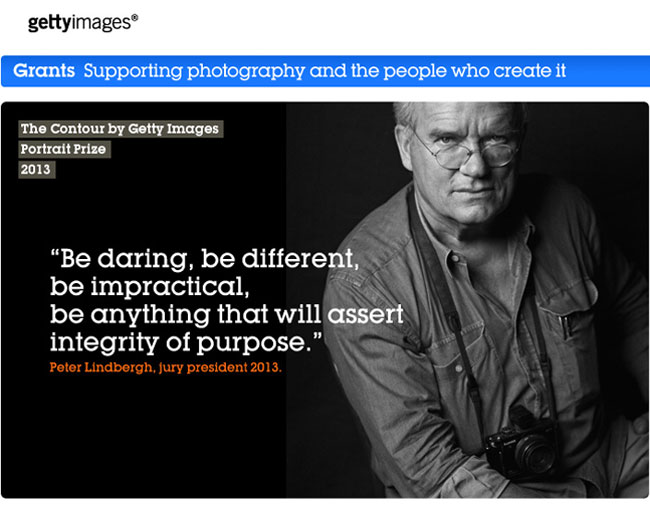Click 'Be daring, be different' quote line
This screenshot has width=650, height=506.
[204, 259]
